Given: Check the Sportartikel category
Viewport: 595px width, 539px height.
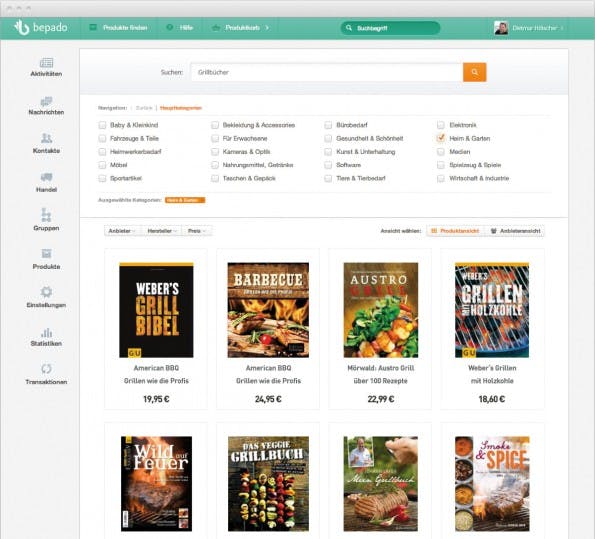Looking at the screenshot, I should [x=102, y=178].
